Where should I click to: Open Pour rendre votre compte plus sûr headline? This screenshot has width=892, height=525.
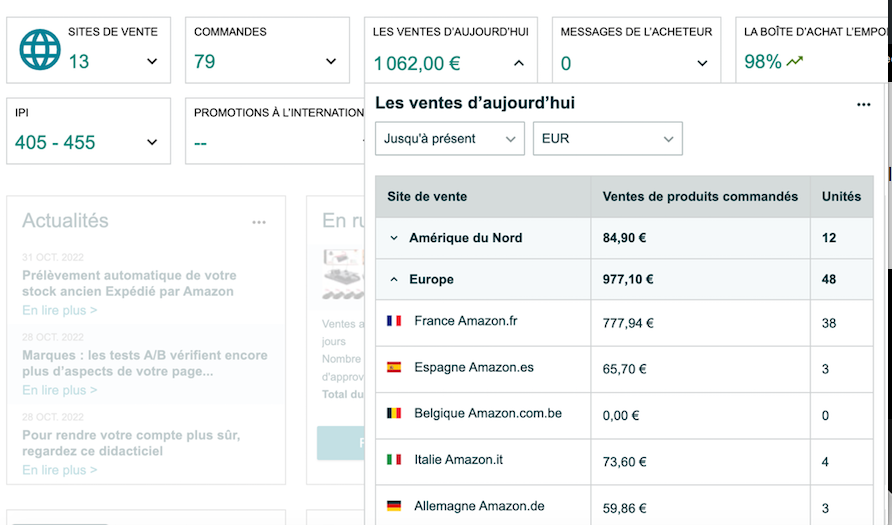[131, 443]
